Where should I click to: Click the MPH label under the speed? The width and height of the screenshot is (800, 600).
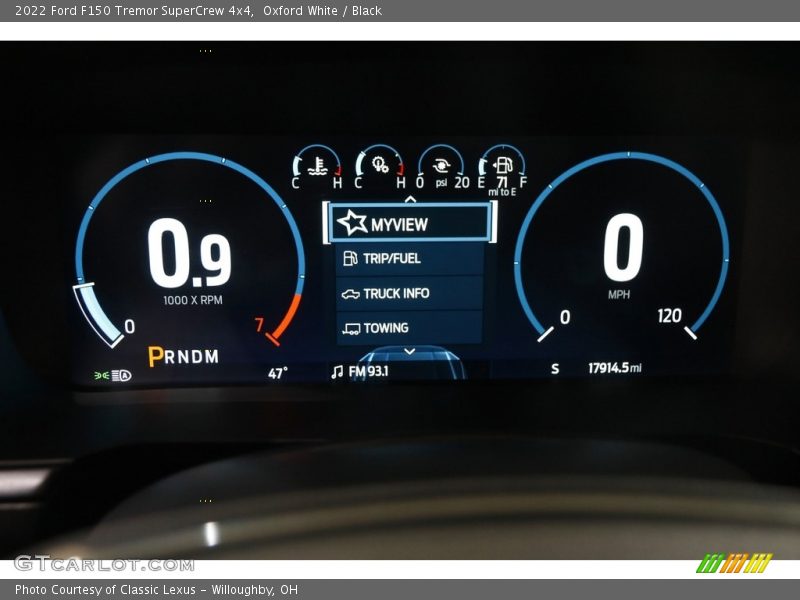point(619,294)
